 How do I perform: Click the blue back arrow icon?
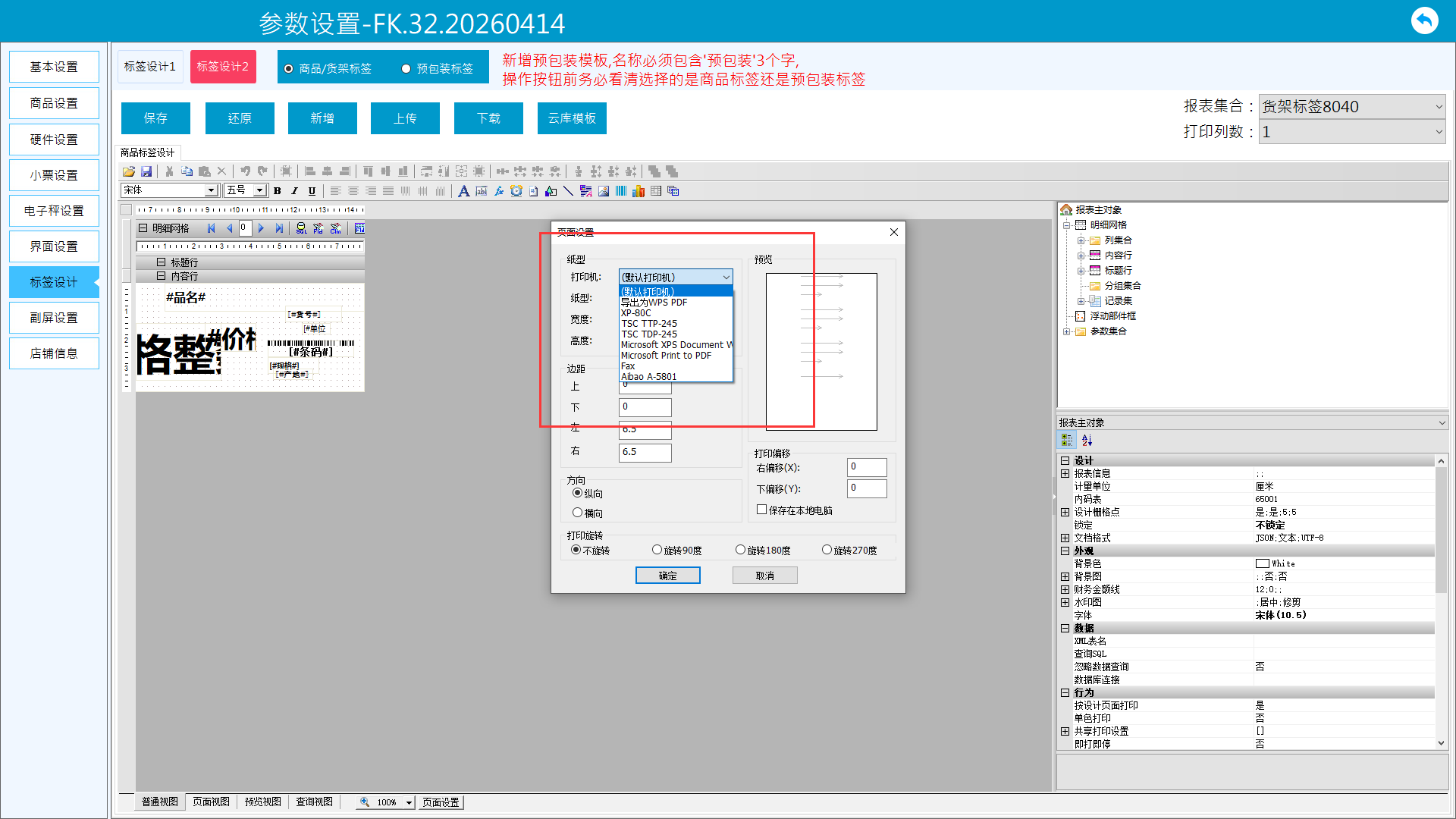click(1424, 20)
